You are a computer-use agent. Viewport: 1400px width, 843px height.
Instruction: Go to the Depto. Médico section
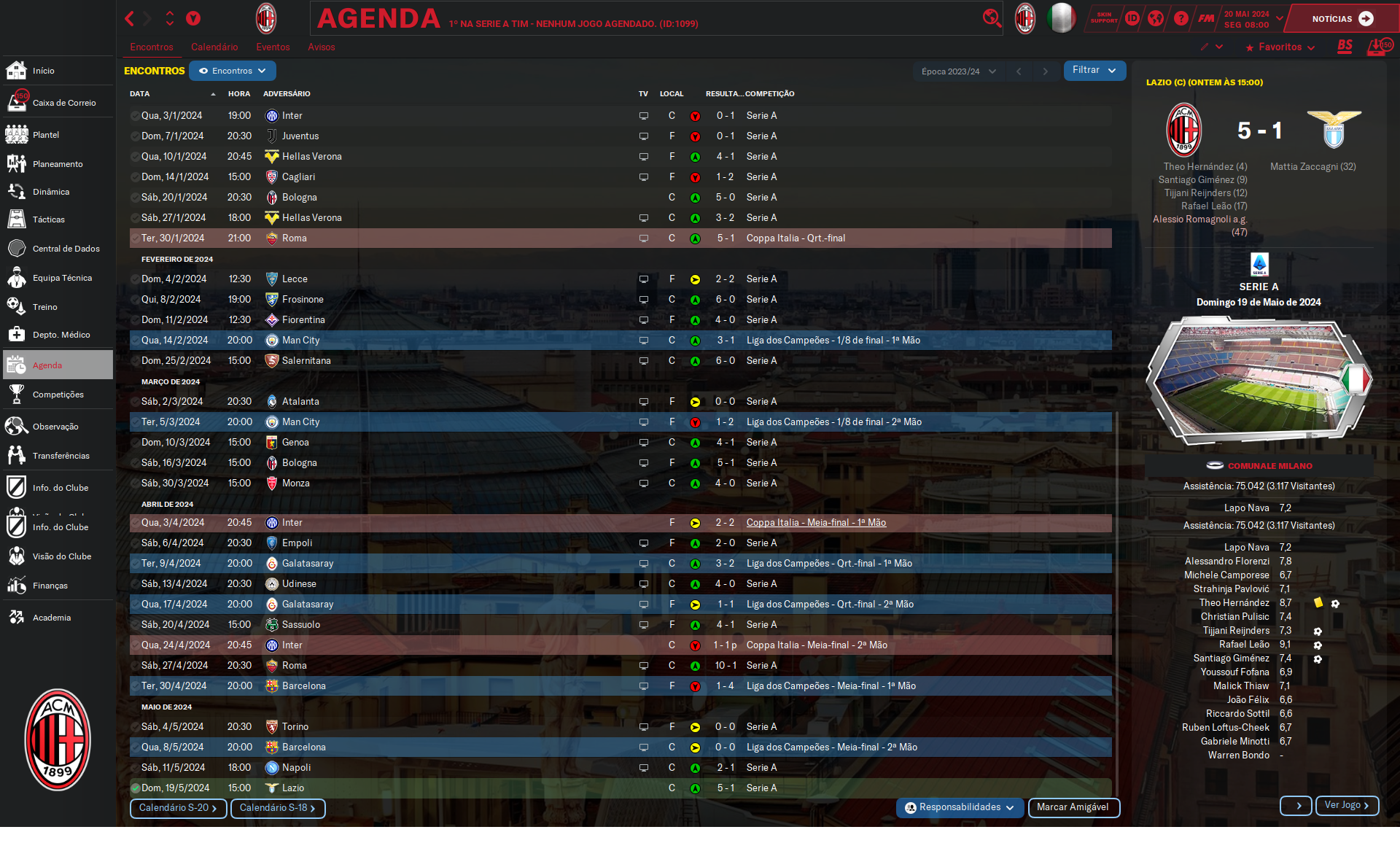61,335
